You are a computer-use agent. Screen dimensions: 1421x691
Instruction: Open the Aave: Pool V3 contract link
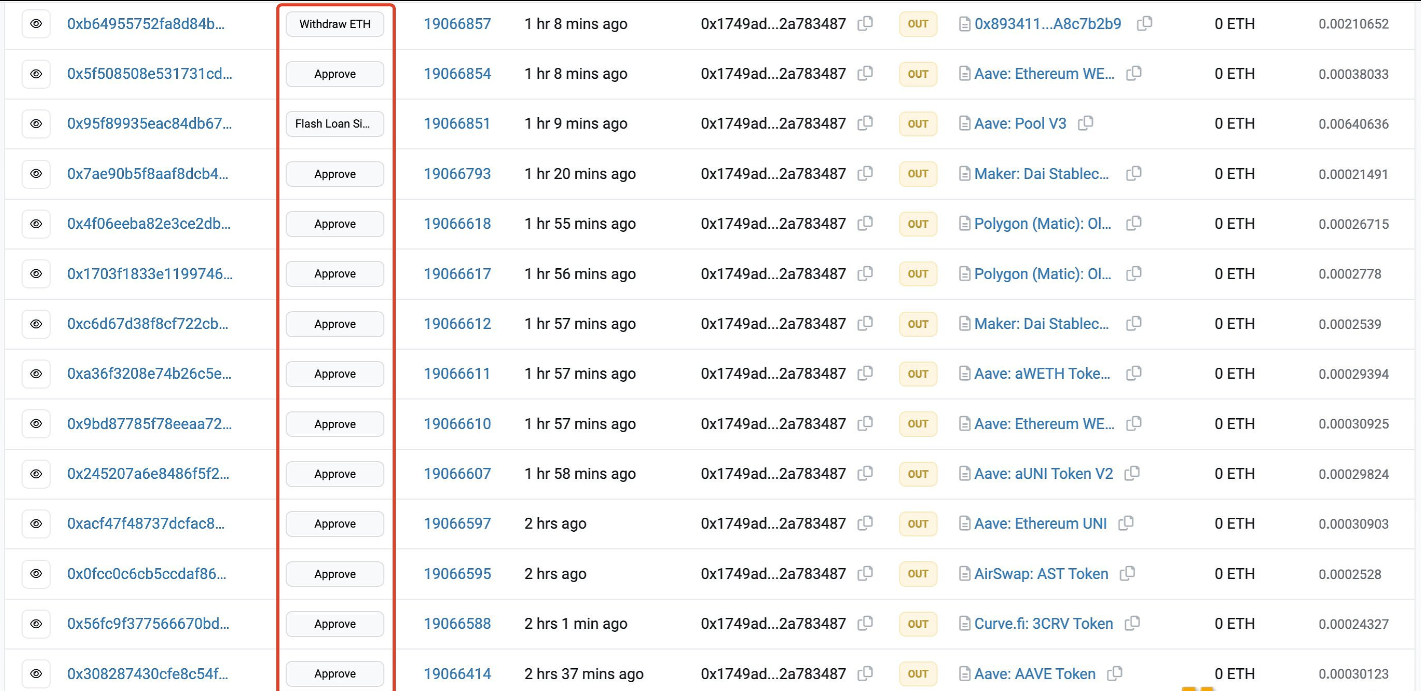pyautogui.click(x=1020, y=124)
